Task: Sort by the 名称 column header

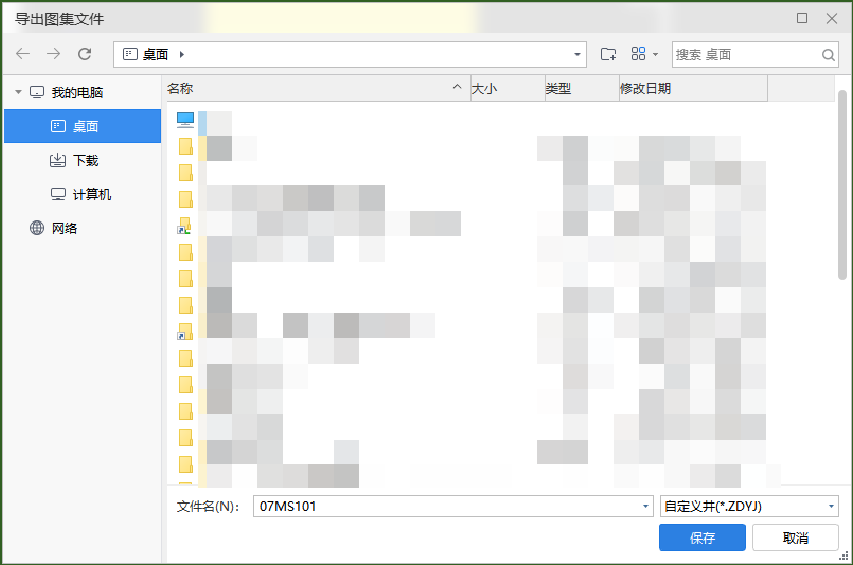Action: tap(318, 88)
